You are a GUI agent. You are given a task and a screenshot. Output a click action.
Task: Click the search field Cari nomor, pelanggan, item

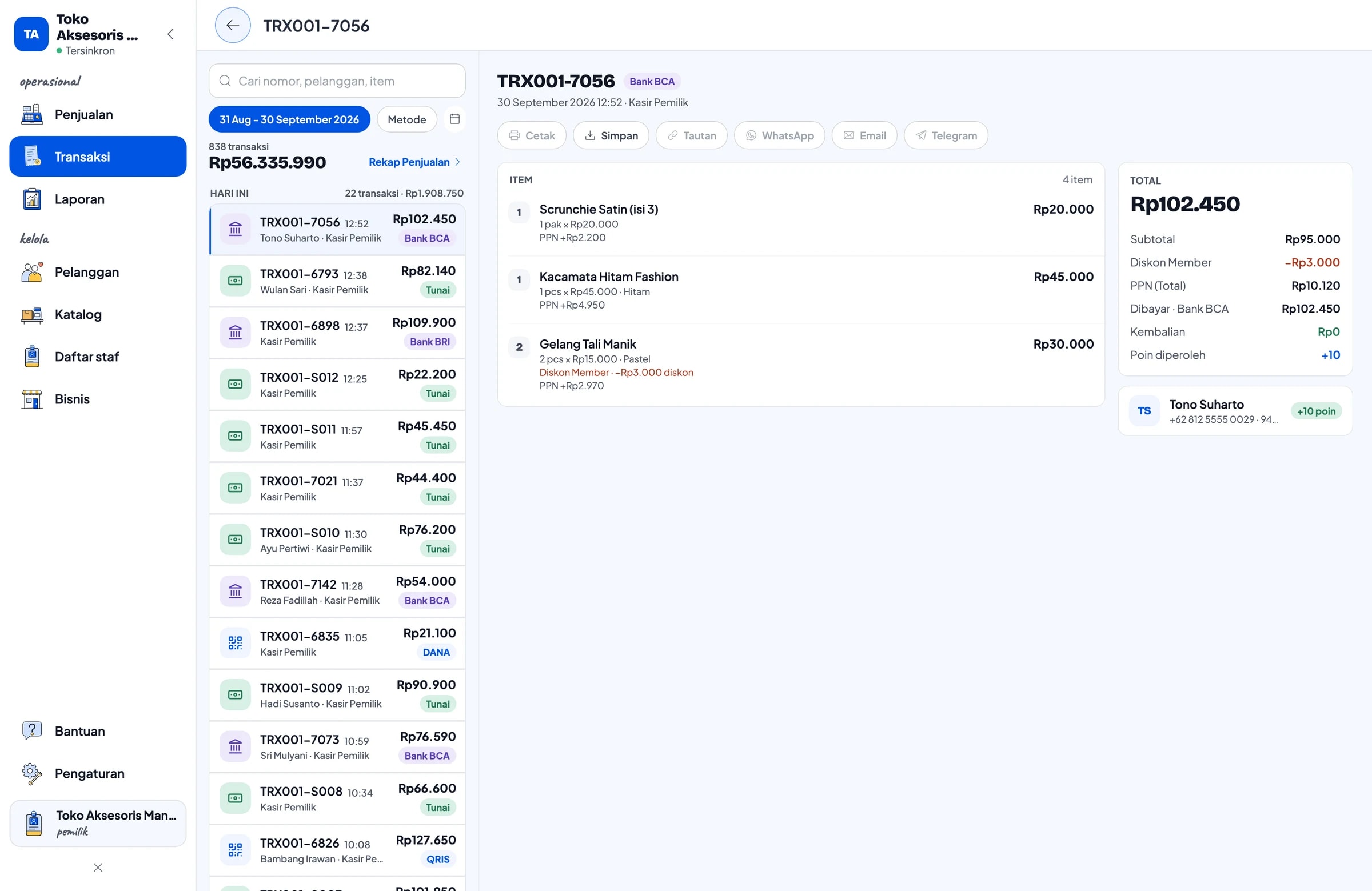[x=337, y=81]
